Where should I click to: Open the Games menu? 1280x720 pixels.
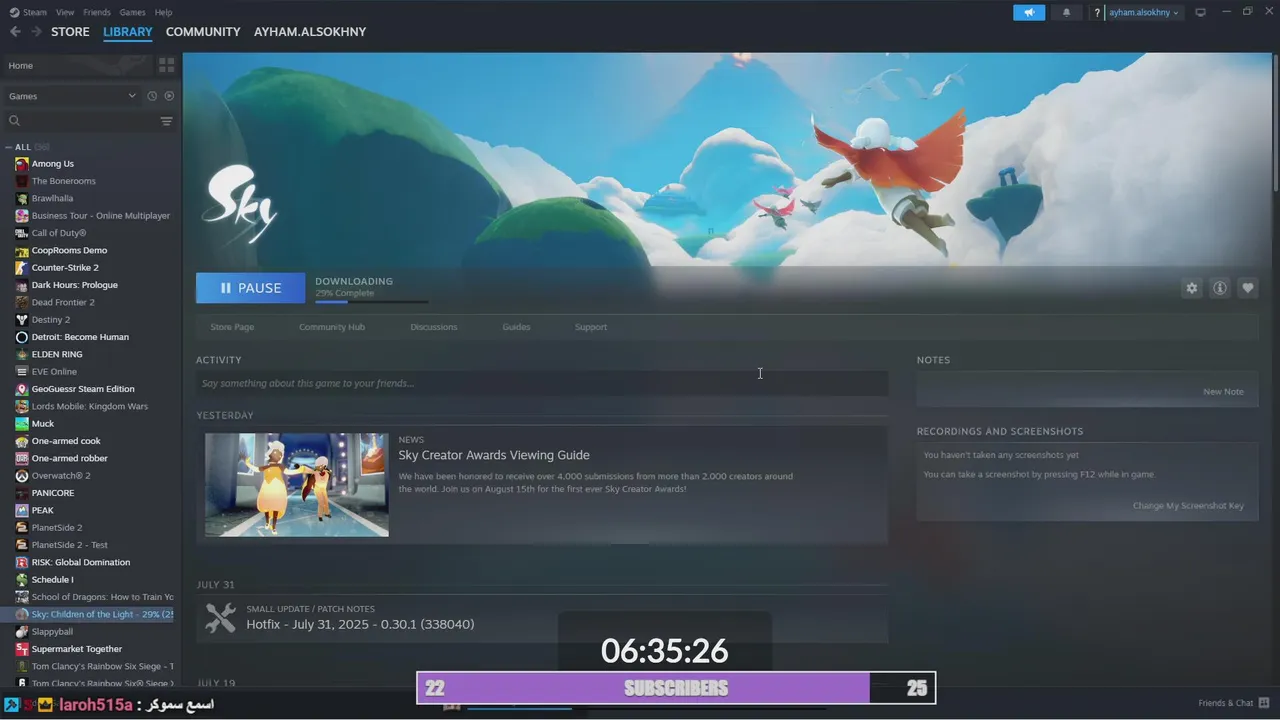132,12
